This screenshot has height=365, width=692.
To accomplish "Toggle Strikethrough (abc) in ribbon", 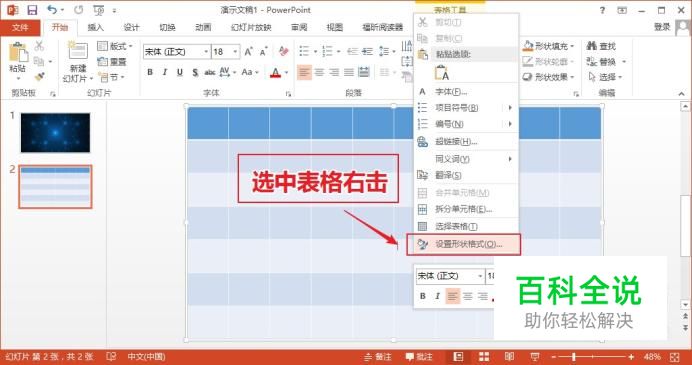I will [x=210, y=72].
